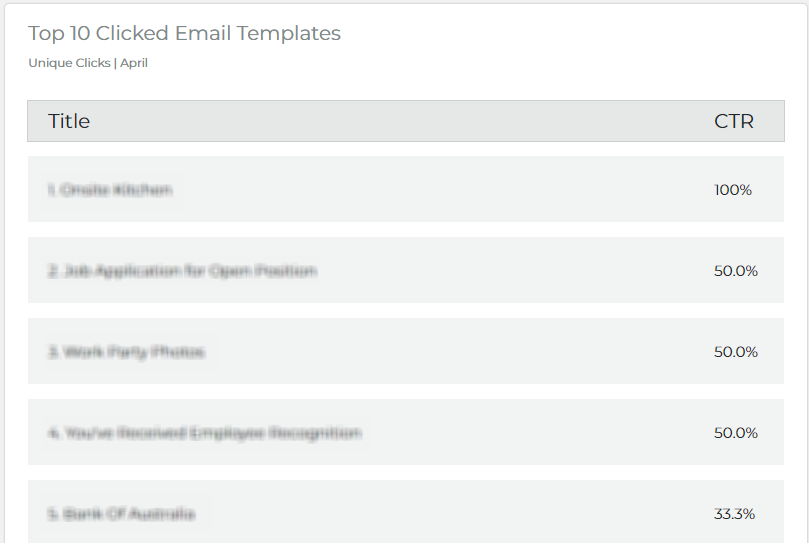Click the Unique Clicks label in the subtitle
The width and height of the screenshot is (809, 549).
[69, 63]
